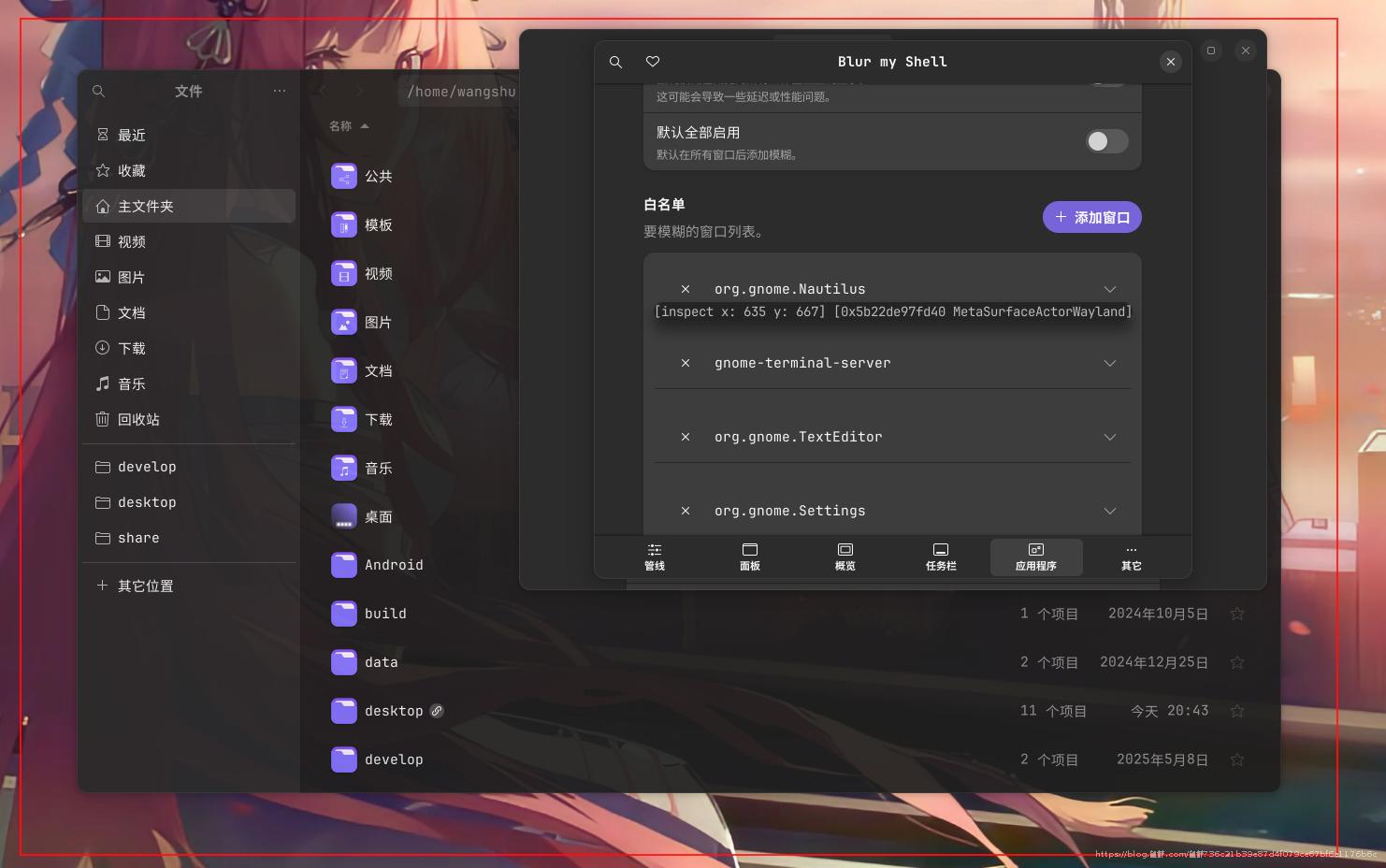1386x868 pixels.
Task: Switch to the 面板 tab
Action: [x=750, y=557]
